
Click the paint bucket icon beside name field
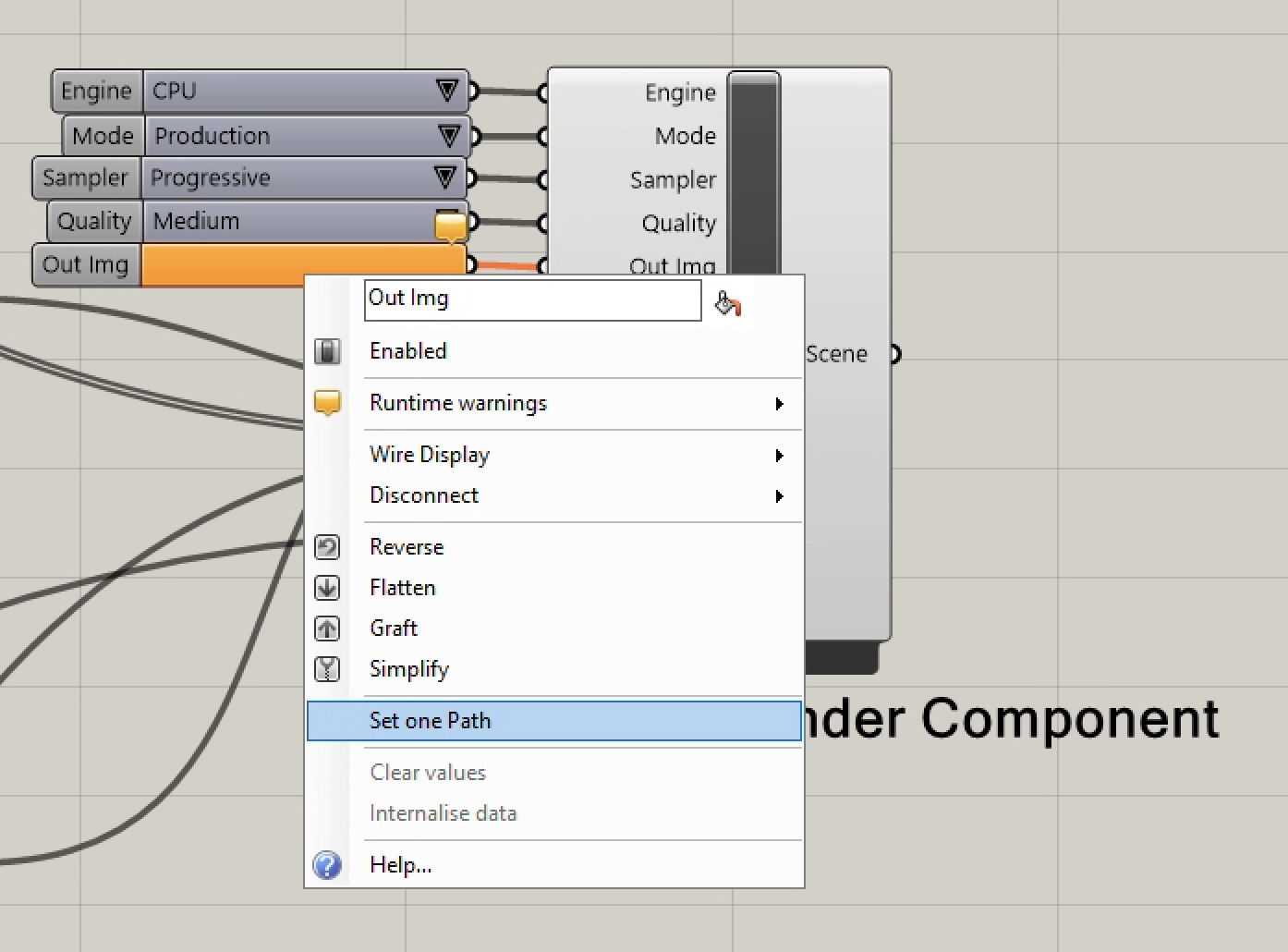tap(728, 303)
